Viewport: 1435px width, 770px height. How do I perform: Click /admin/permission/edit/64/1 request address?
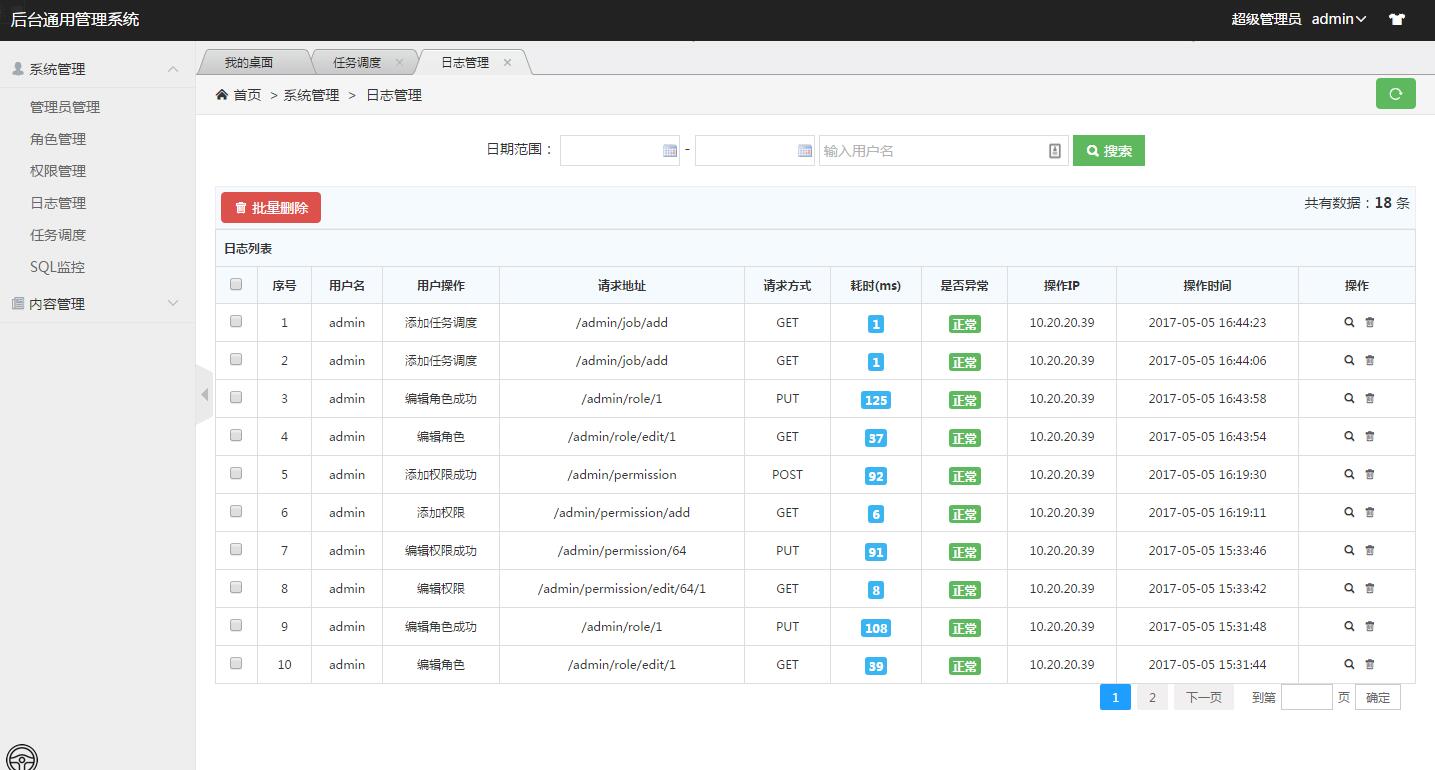pos(622,588)
